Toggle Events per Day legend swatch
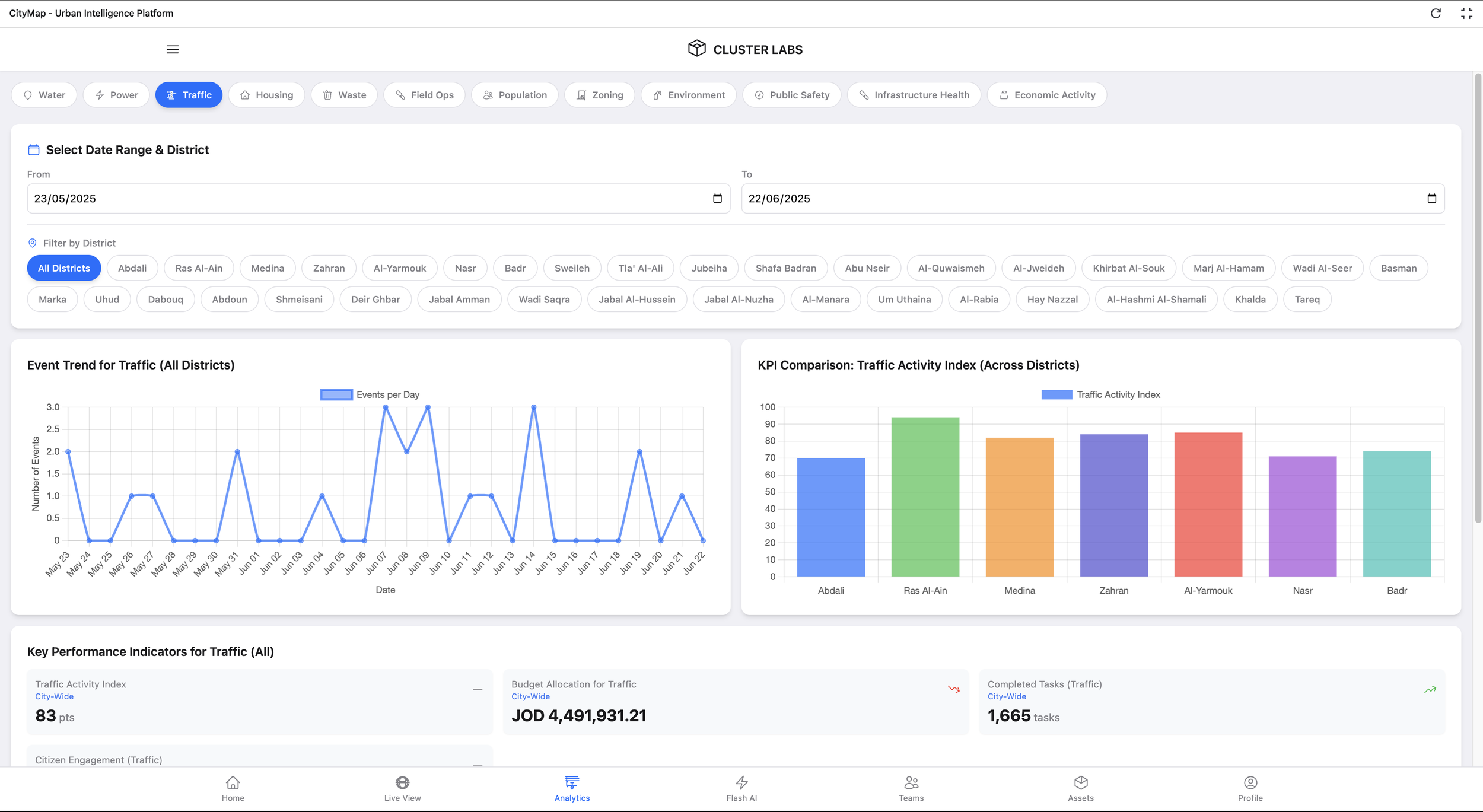1483x812 pixels. [336, 395]
